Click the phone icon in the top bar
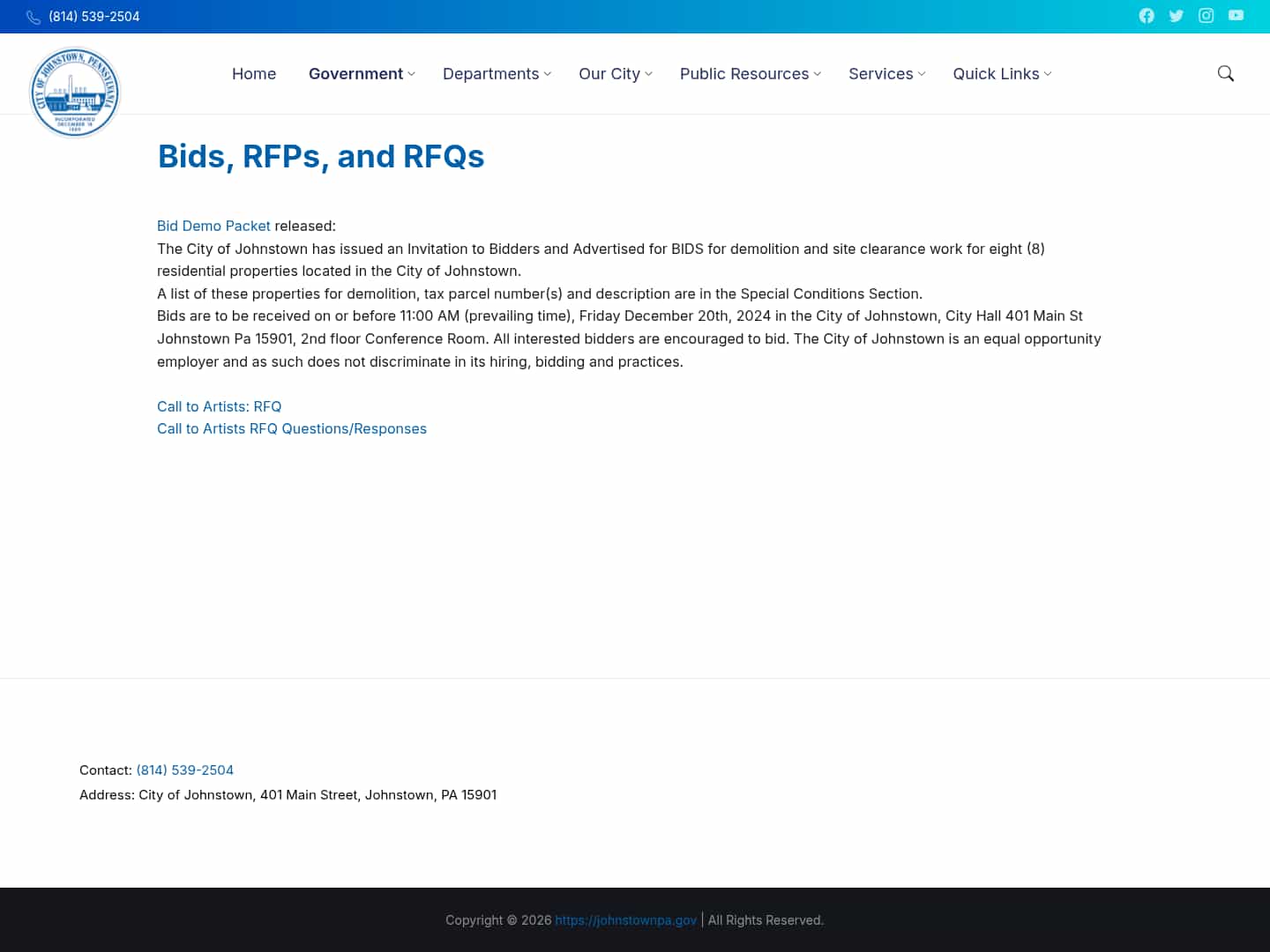This screenshot has width=1270, height=952. [34, 17]
